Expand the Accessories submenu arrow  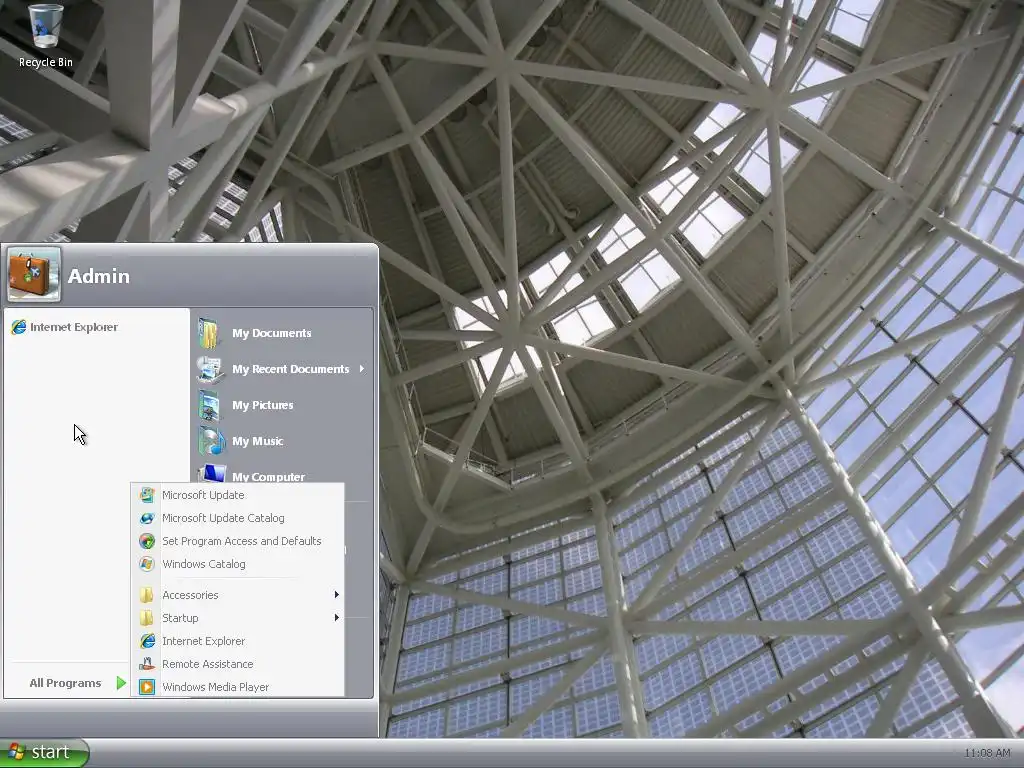click(336, 594)
